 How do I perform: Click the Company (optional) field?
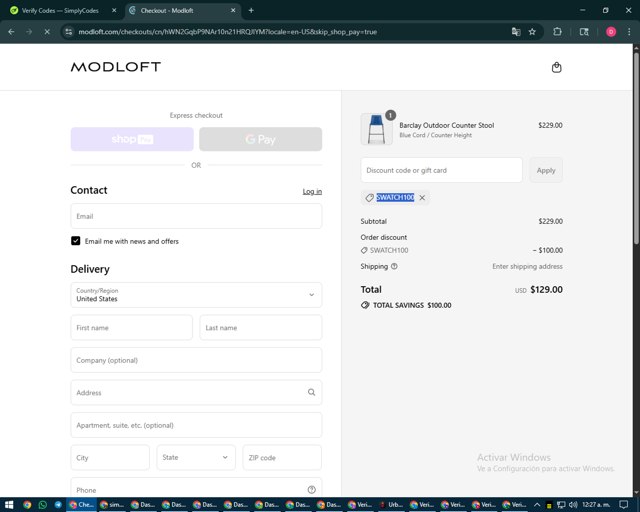coord(196,360)
